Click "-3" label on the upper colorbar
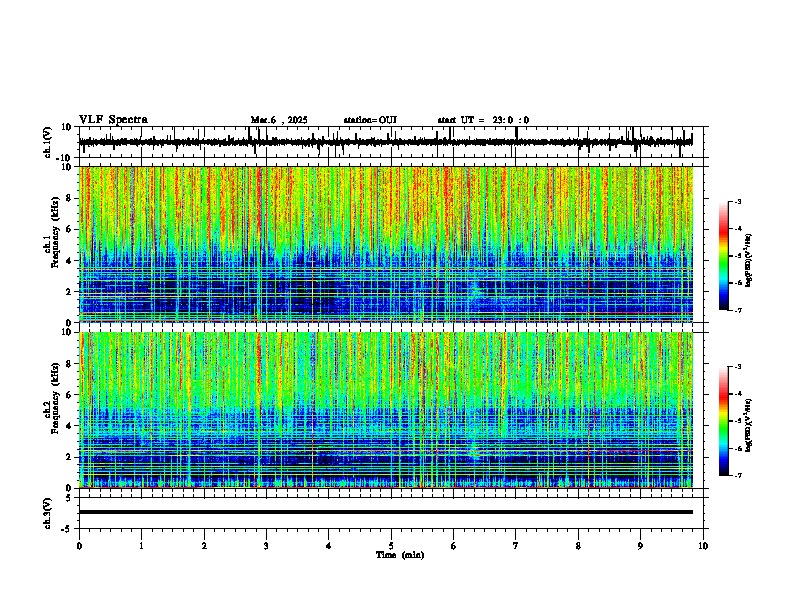The width and height of the screenshot is (792, 612). [737, 201]
